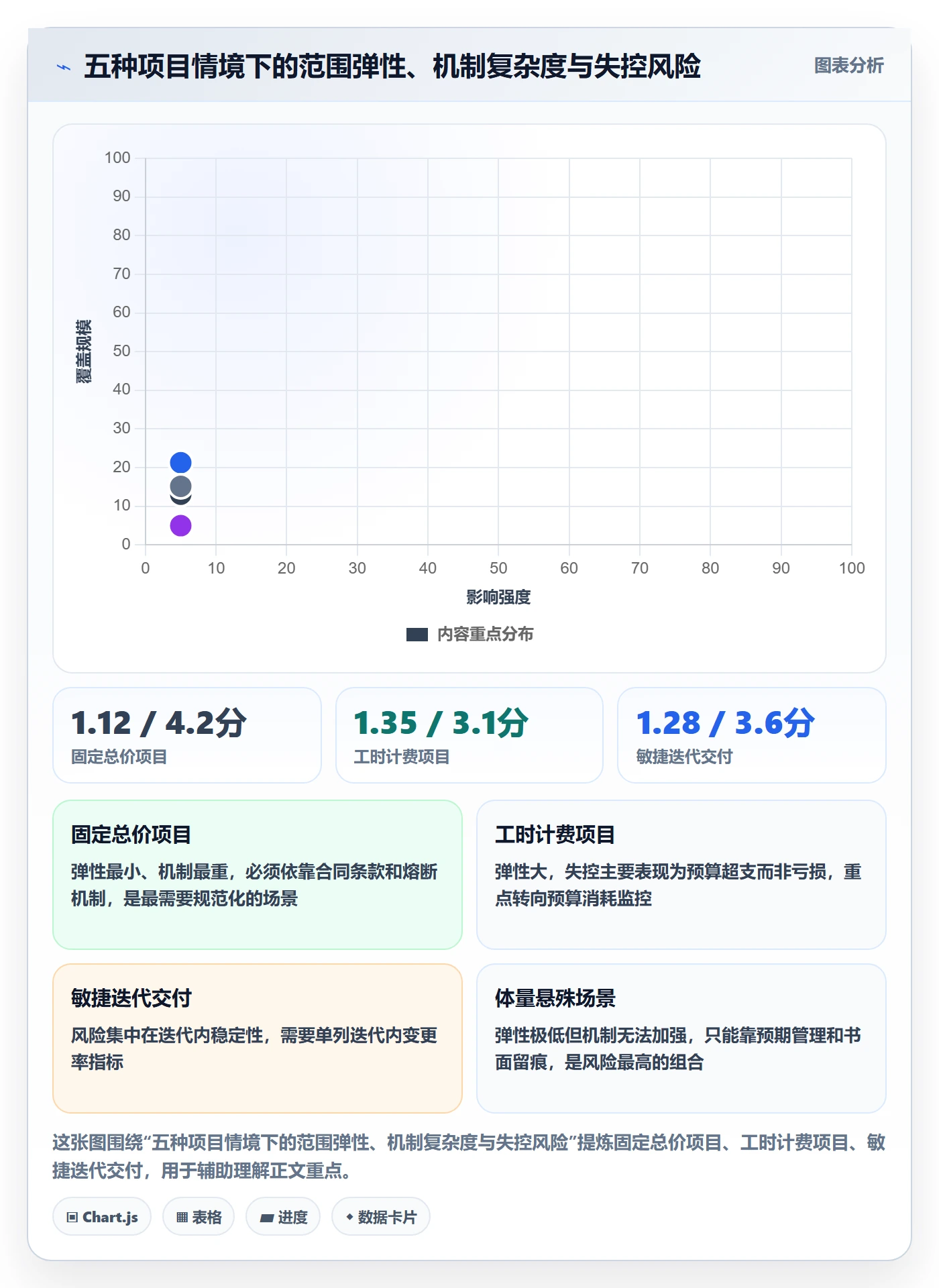Click the diamond icon in the 数据卡片 tag
Screen dimensions: 939x1288
(x=349, y=1216)
